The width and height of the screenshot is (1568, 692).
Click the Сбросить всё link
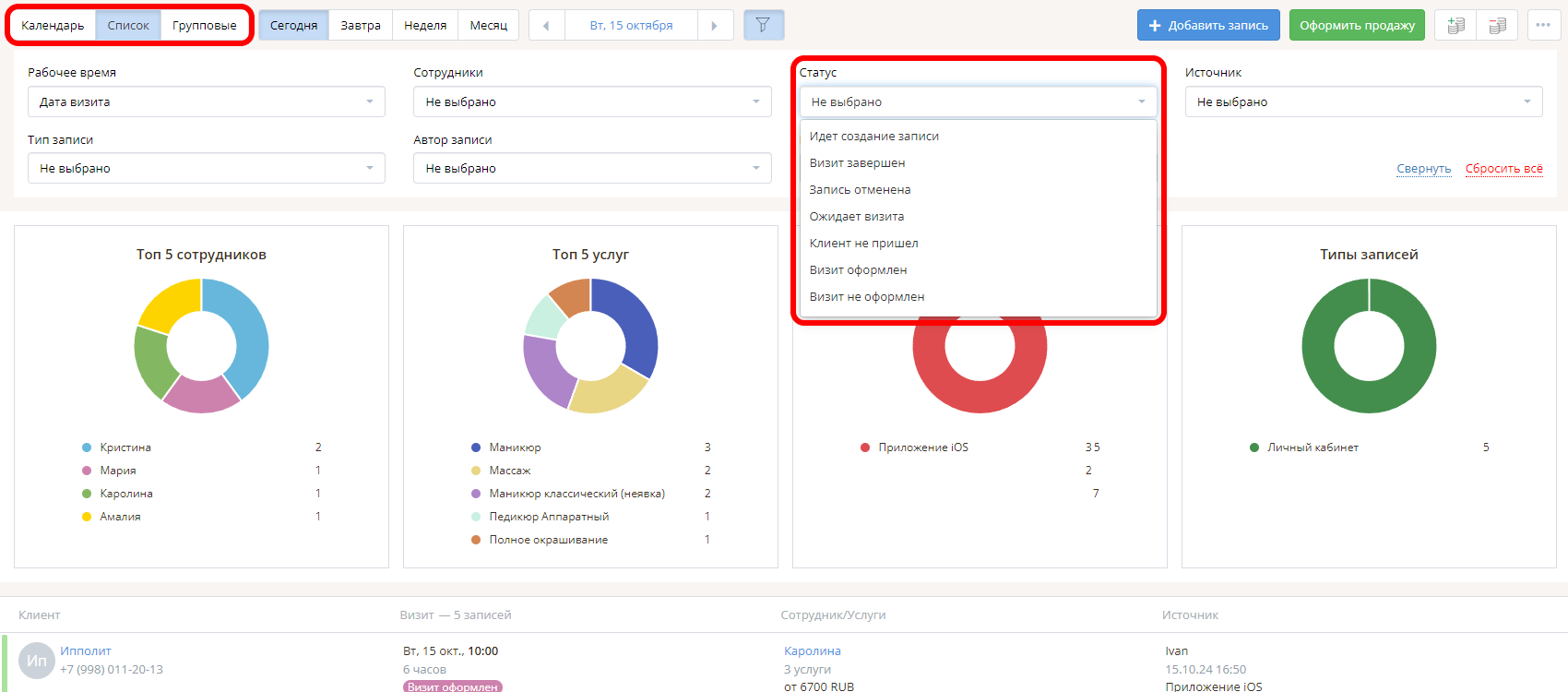(1504, 168)
